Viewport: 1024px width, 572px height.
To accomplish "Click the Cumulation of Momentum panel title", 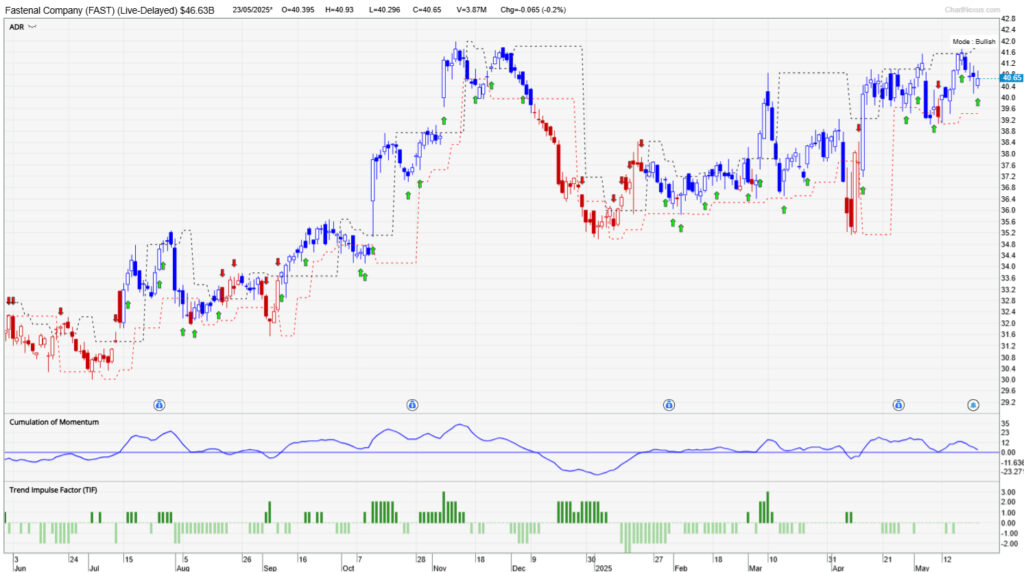I will point(54,422).
